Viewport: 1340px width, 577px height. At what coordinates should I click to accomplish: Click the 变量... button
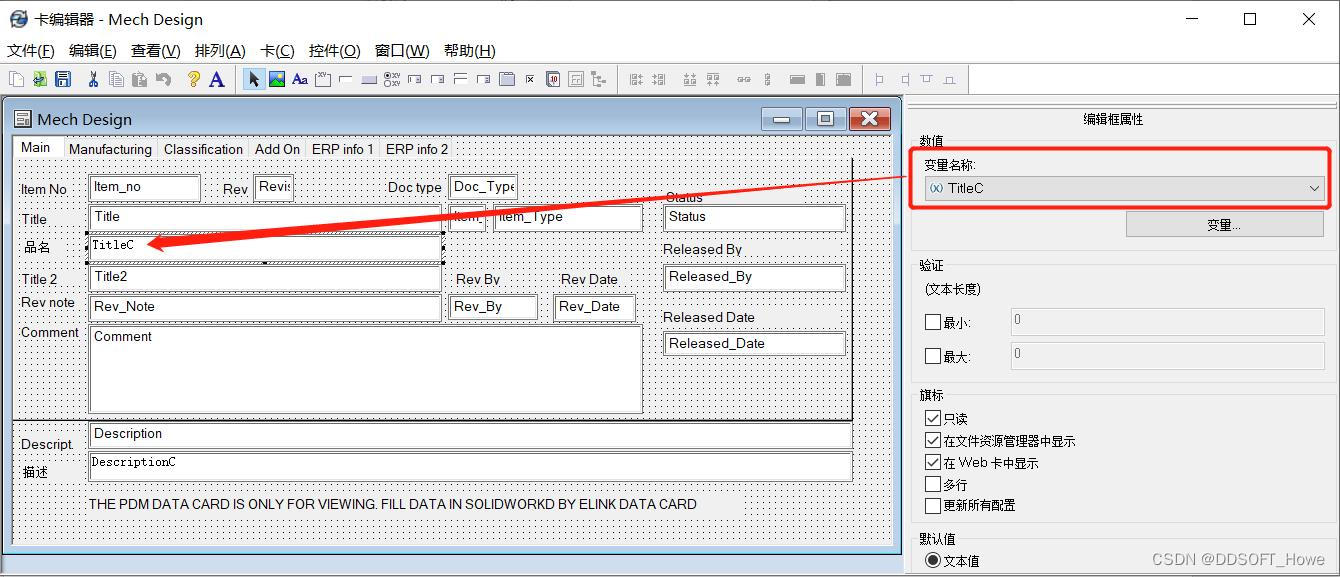pyautogui.click(x=1224, y=225)
